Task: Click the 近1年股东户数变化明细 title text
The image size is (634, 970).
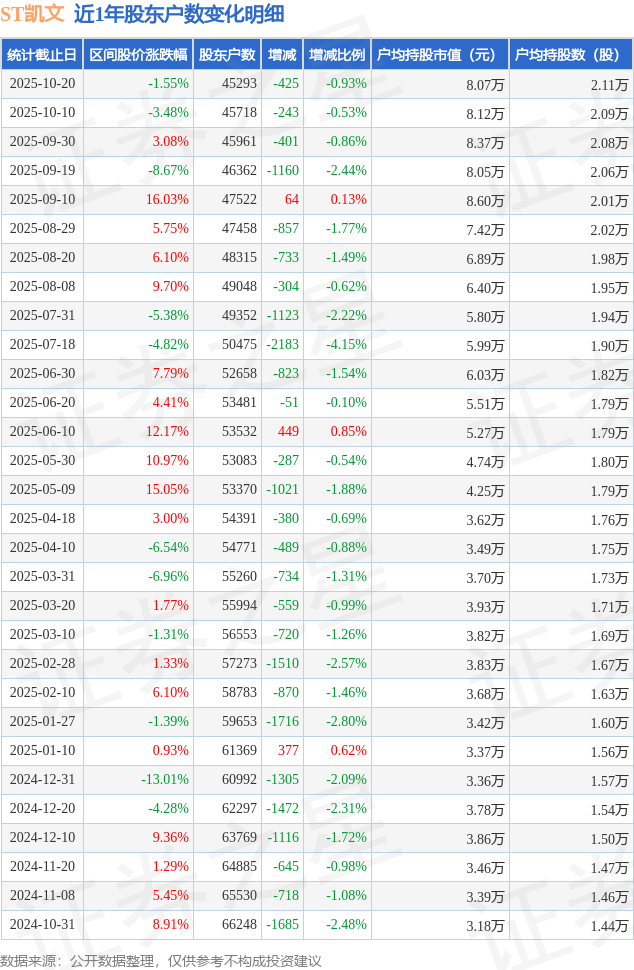Action: (179, 14)
